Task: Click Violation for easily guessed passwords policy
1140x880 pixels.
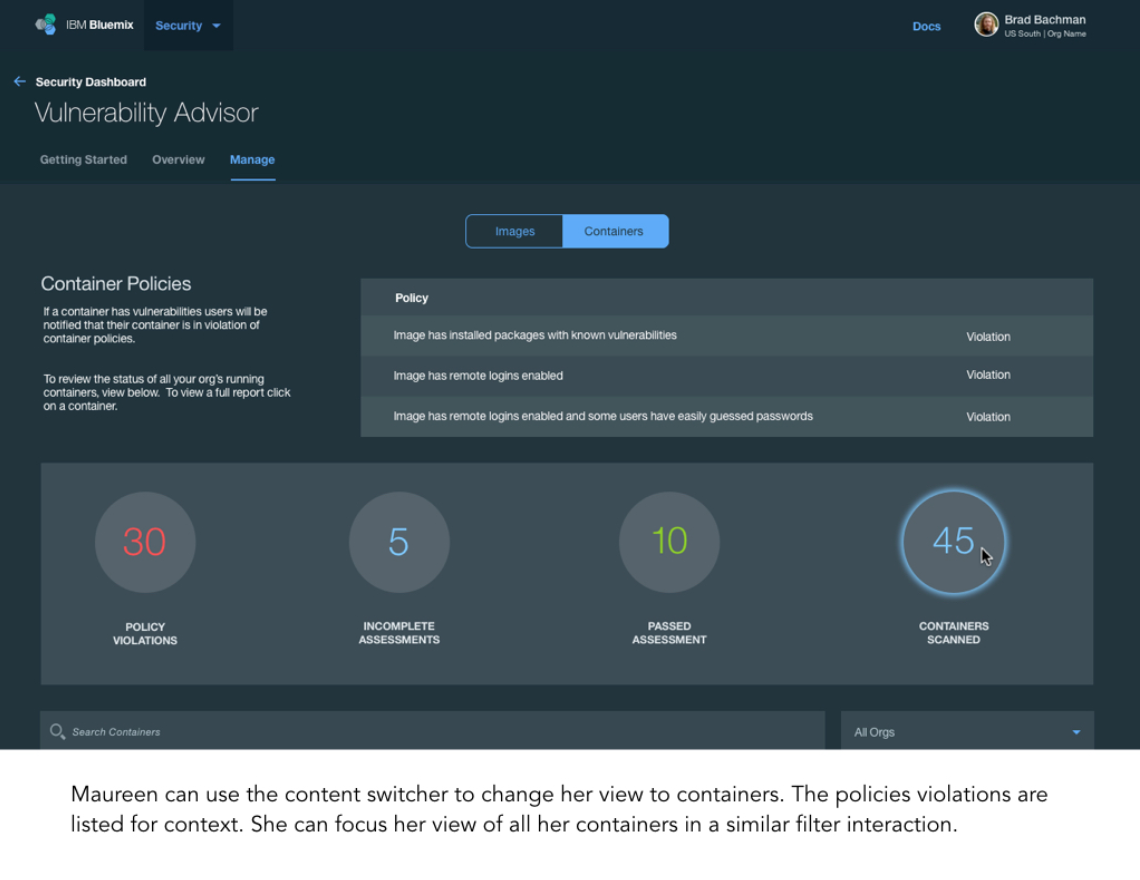Action: tap(988, 417)
